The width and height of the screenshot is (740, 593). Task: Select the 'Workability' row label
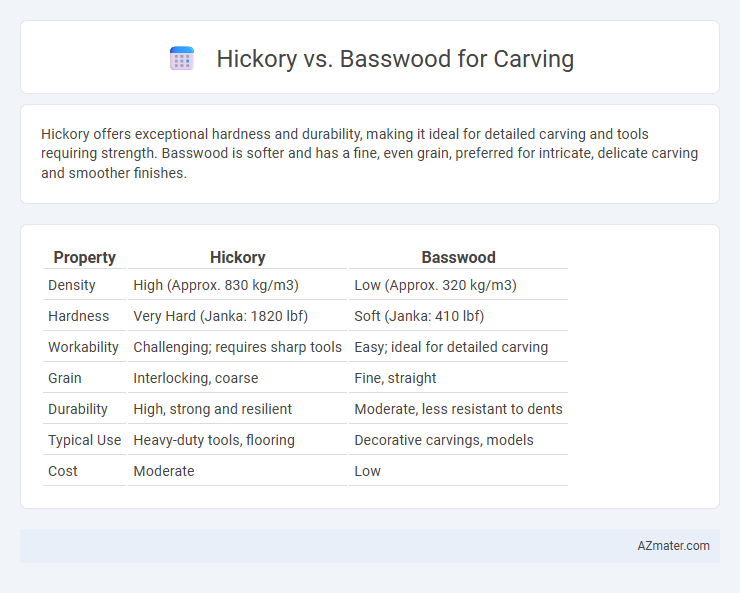[x=84, y=347]
